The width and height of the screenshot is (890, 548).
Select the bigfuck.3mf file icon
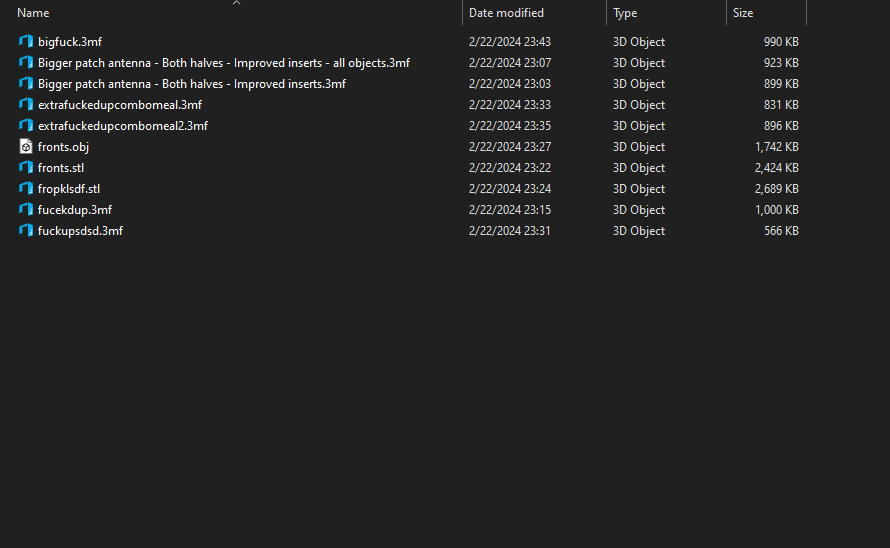click(x=26, y=41)
